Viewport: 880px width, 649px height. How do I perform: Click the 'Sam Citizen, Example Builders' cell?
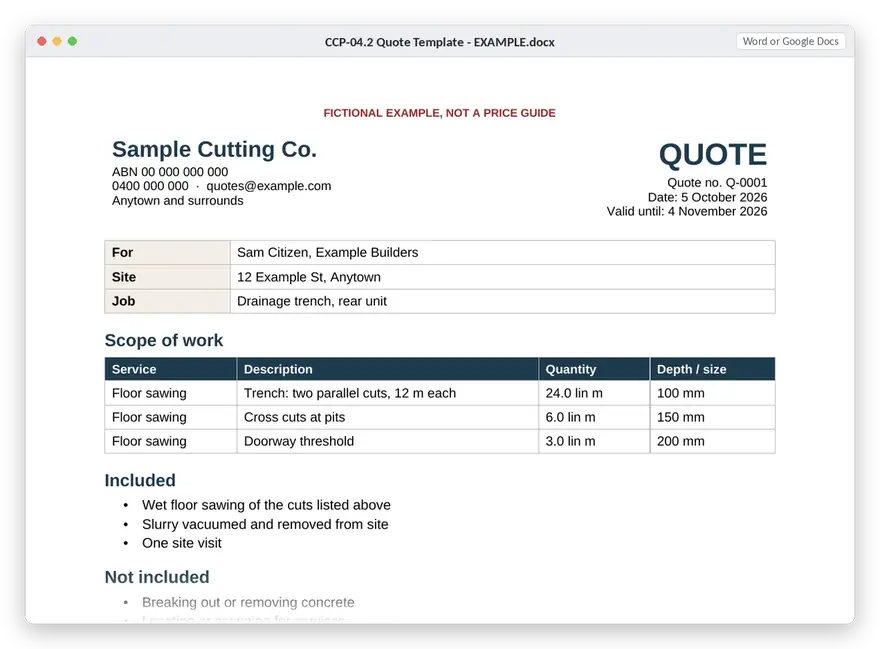tap(503, 253)
